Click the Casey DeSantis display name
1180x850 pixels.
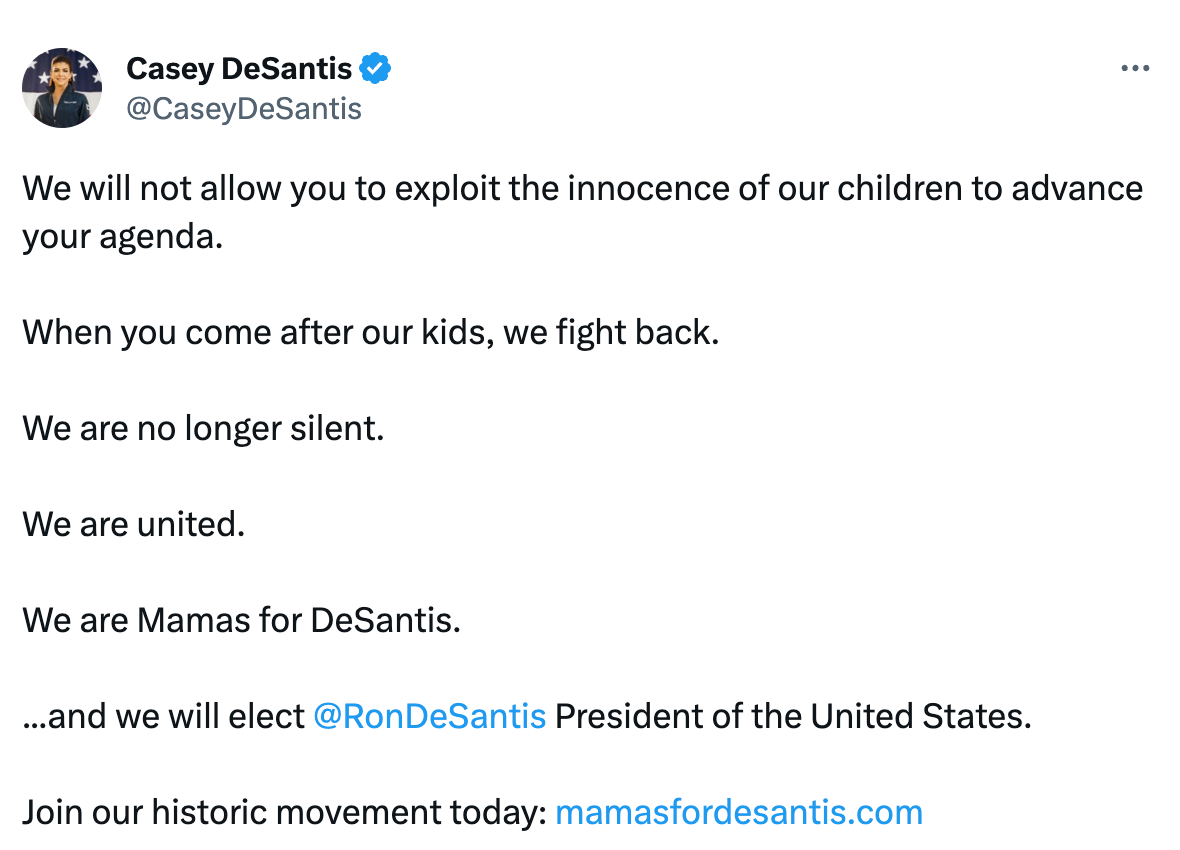(239, 69)
